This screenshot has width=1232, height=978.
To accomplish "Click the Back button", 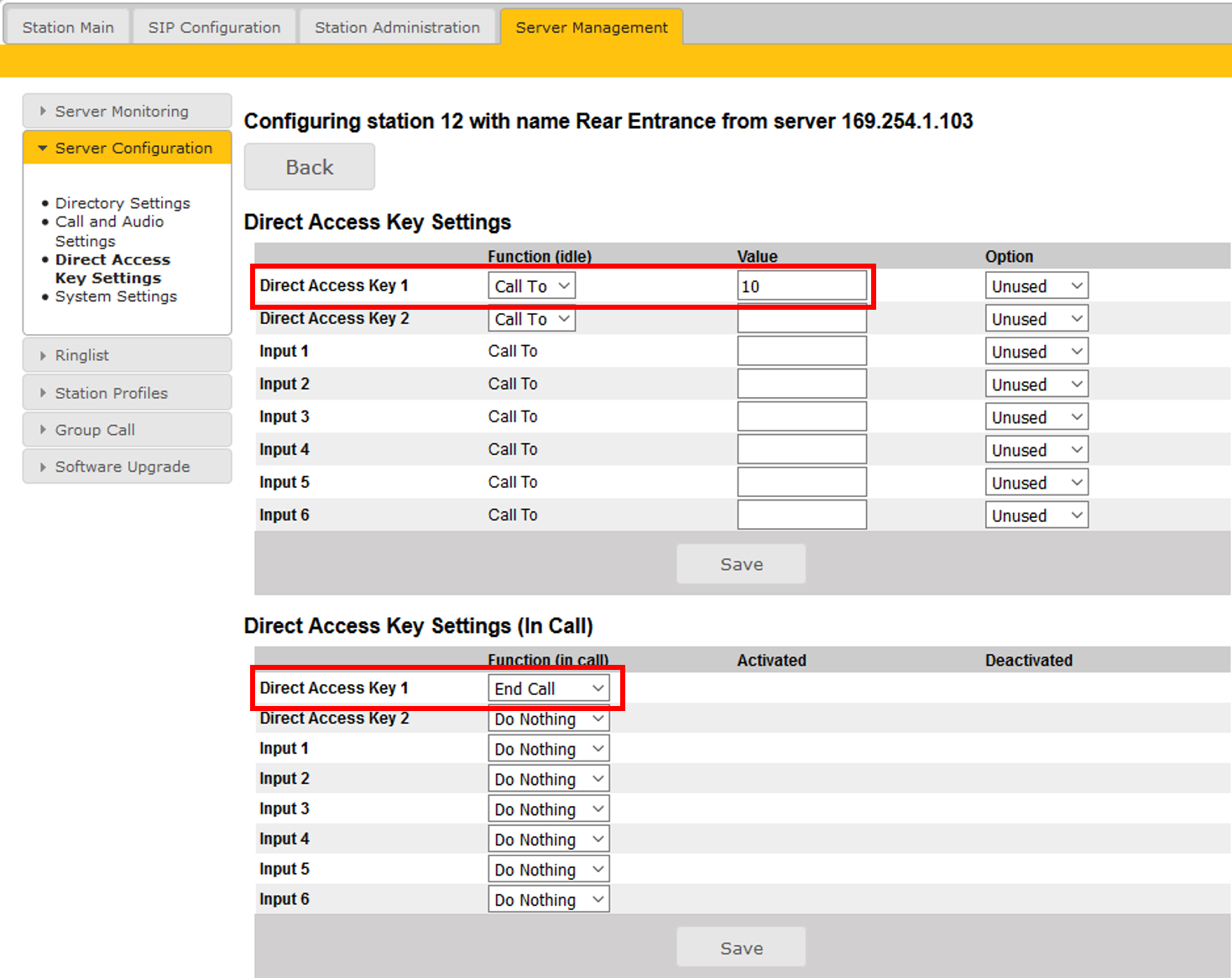I will [309, 167].
